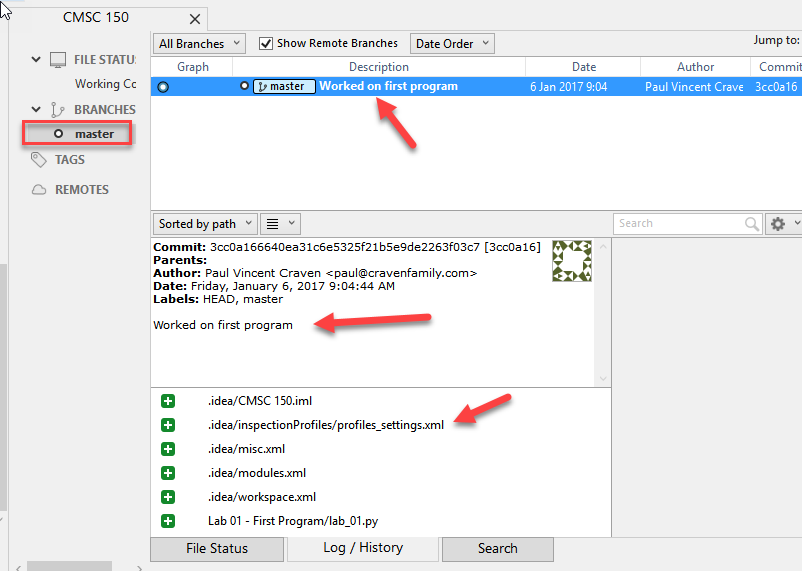Select .idea/inspectionProfiles/profiles_settings.xml file
The width and height of the screenshot is (802, 571).
pos(326,425)
